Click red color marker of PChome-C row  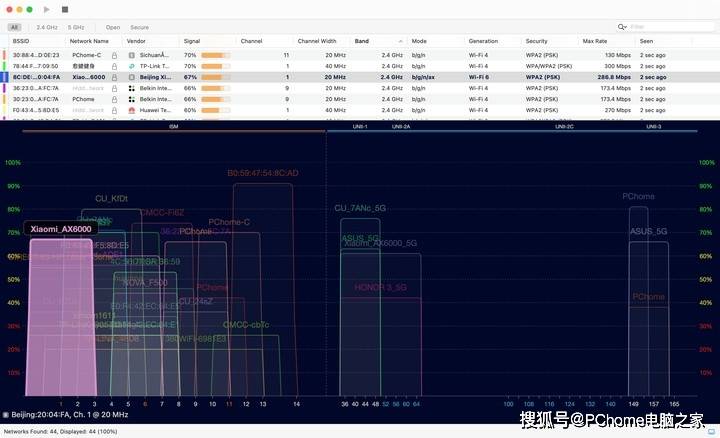coord(4,55)
